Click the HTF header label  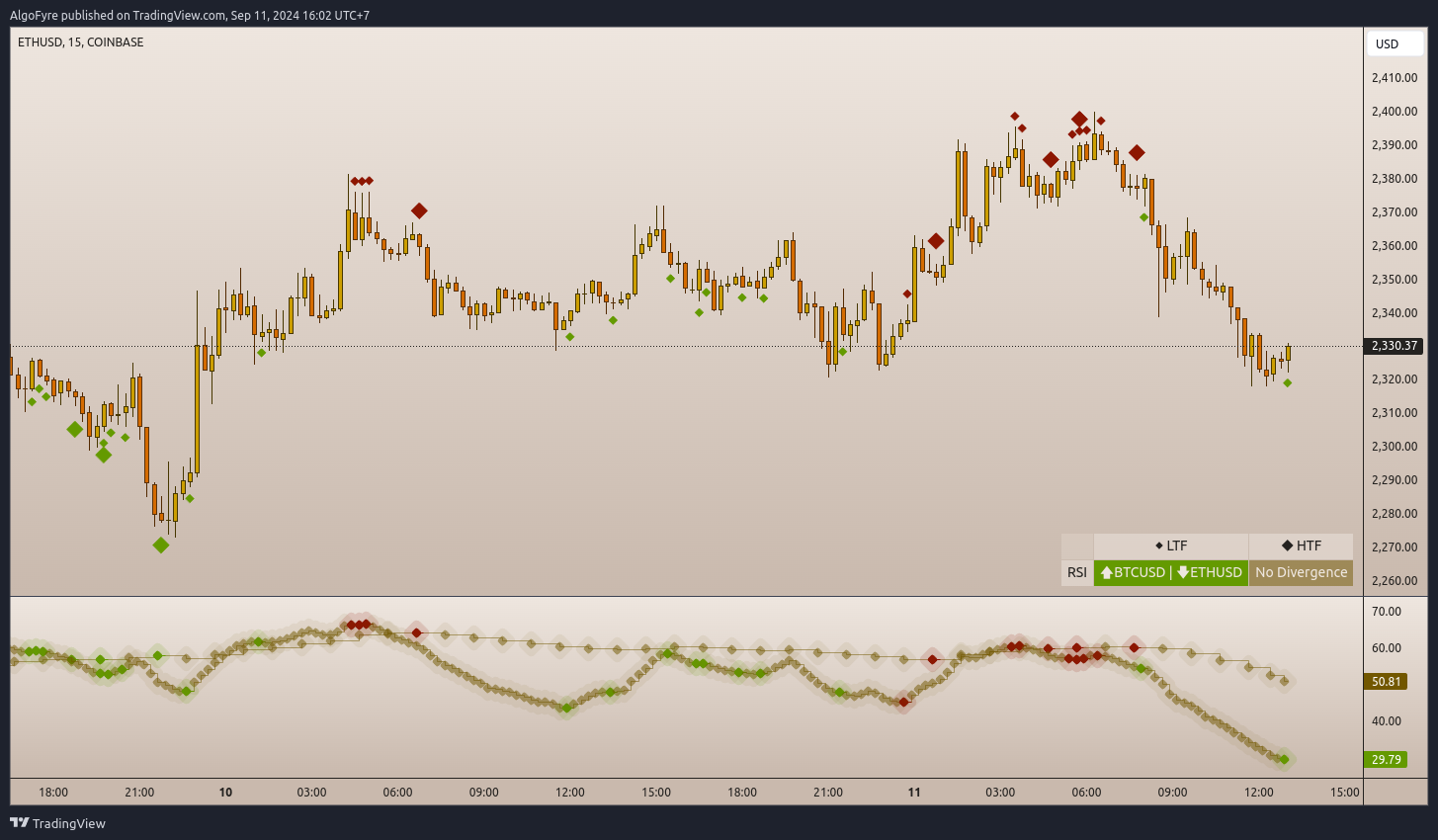pos(1309,546)
